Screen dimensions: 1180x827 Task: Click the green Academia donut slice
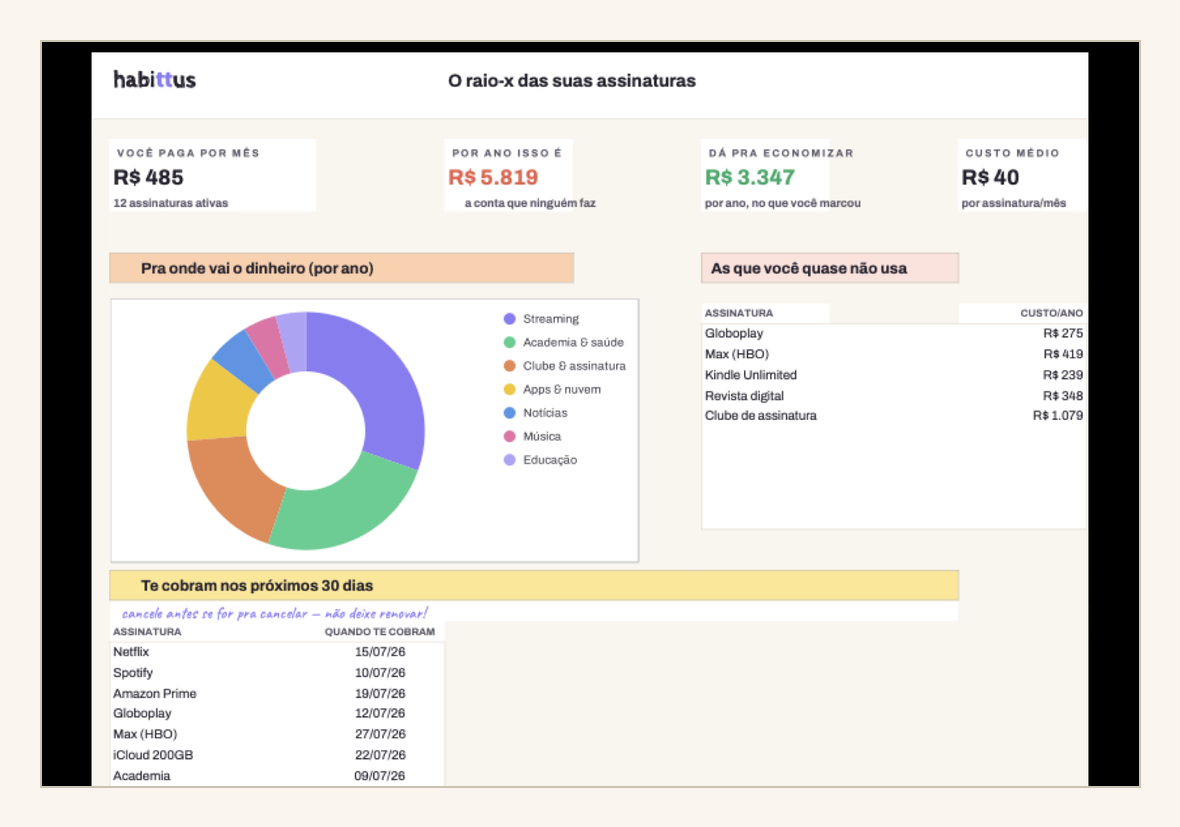tap(342, 508)
